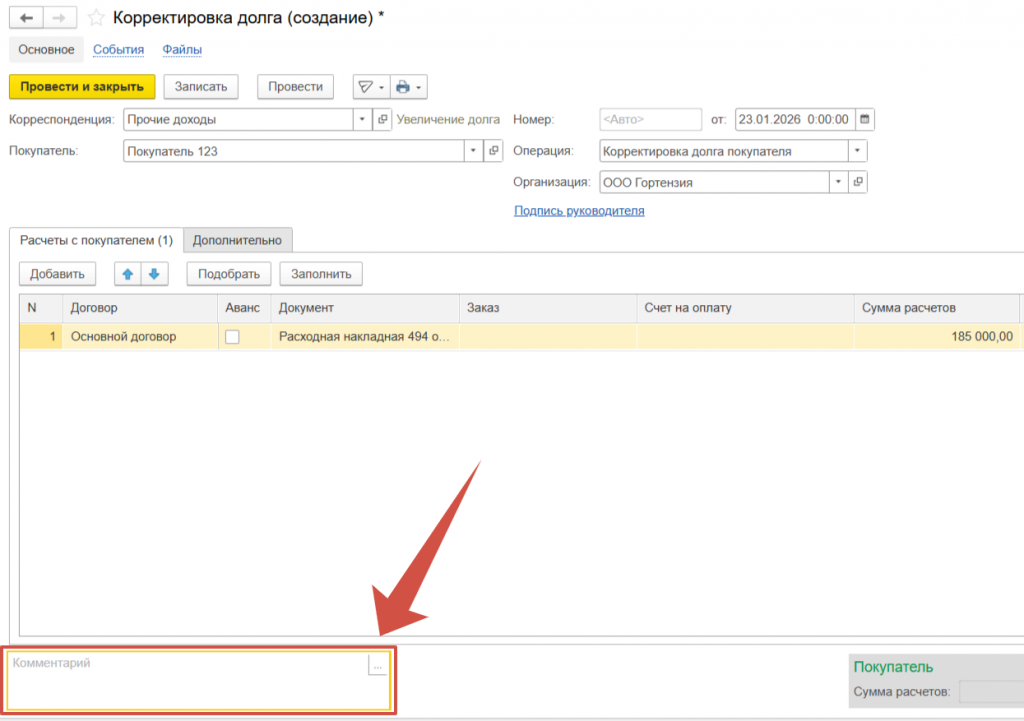Image resolution: width=1024 pixels, height=721 pixels.
Task: Expand the Организация dropdown list
Action: (x=838, y=182)
